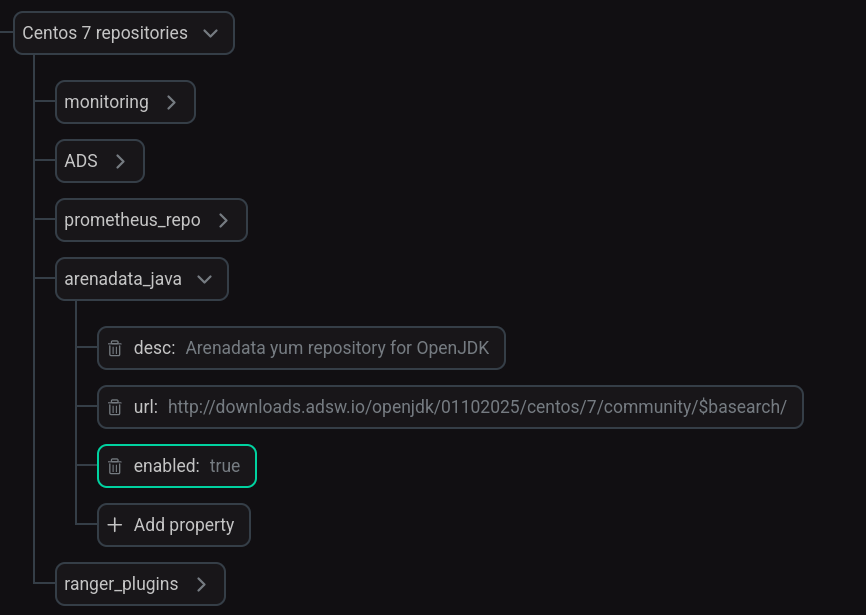Collapse Centos 7 repositories with chevron
Viewport: 866px width, 615px height.
click(210, 33)
